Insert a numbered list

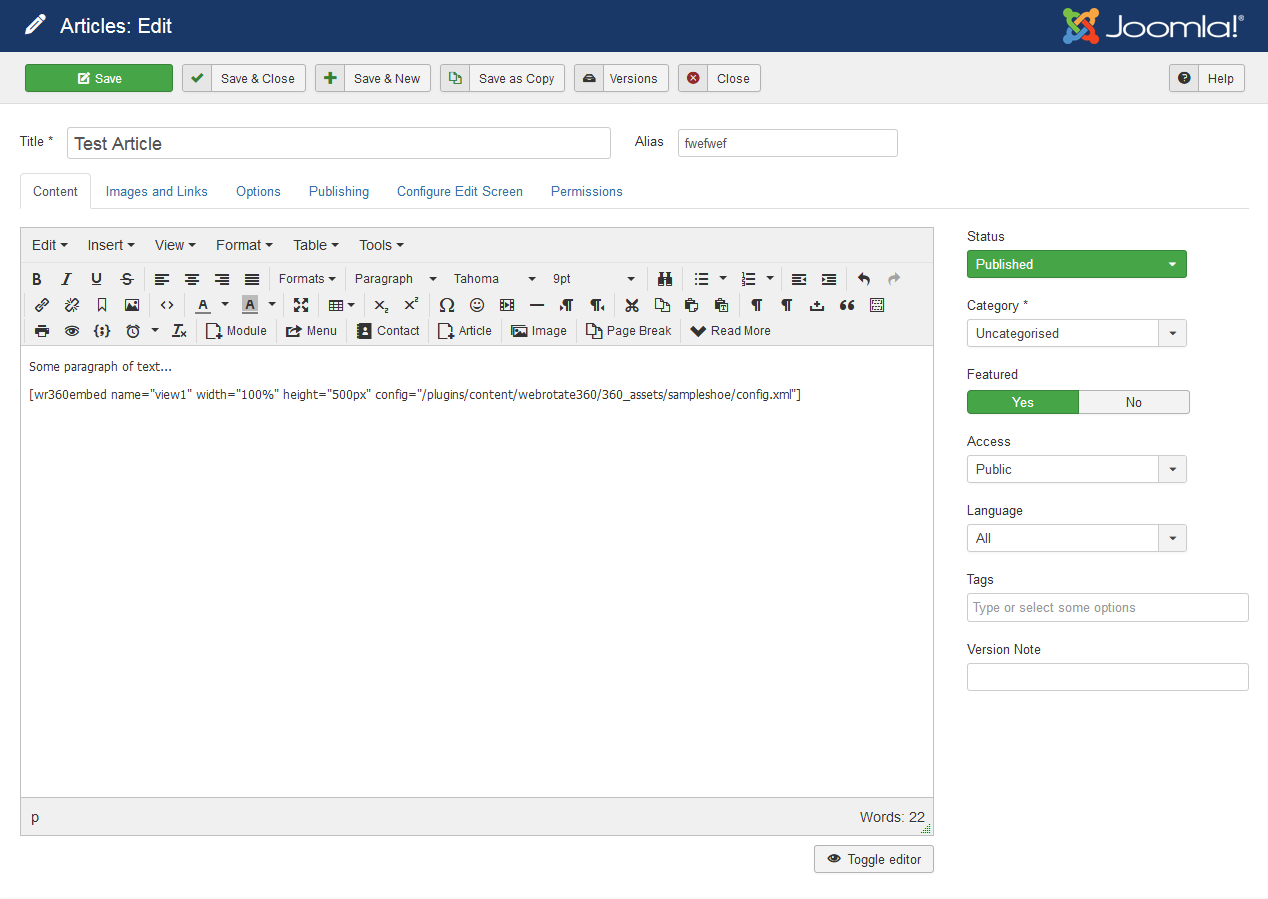[749, 279]
